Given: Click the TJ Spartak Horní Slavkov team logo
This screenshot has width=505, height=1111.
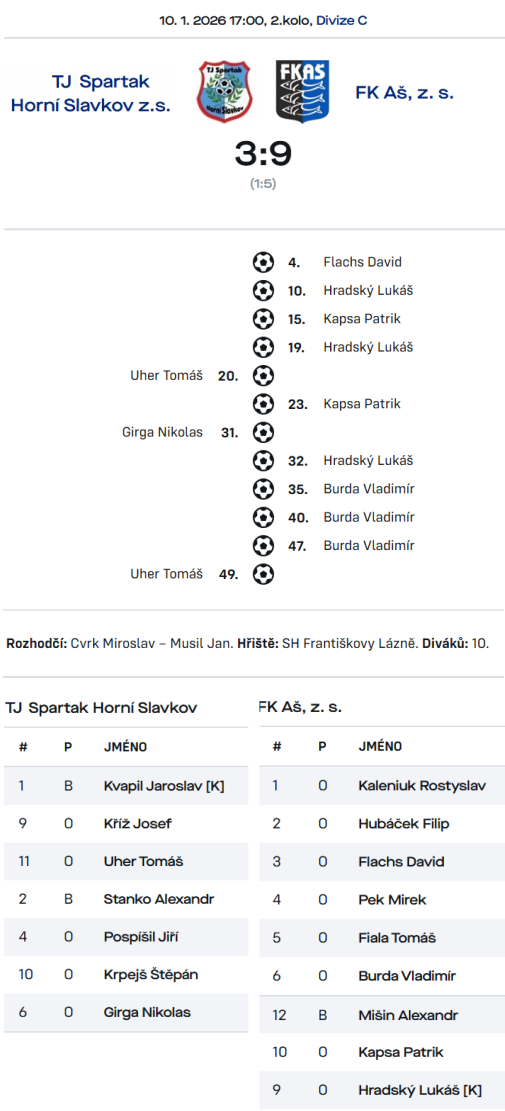Looking at the screenshot, I should click(225, 91).
